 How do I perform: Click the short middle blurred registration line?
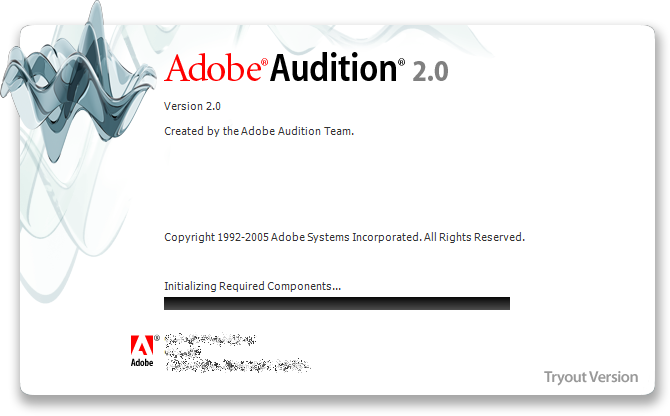[x=183, y=352]
